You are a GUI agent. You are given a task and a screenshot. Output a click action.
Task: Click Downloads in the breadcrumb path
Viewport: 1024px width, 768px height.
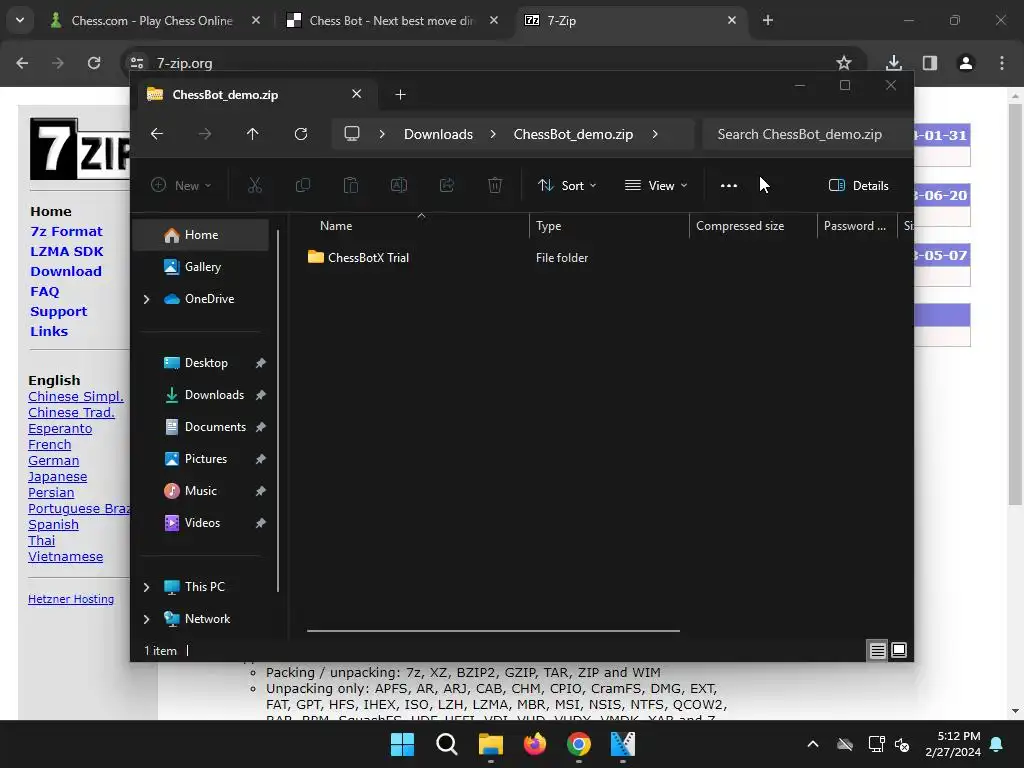coord(438,134)
